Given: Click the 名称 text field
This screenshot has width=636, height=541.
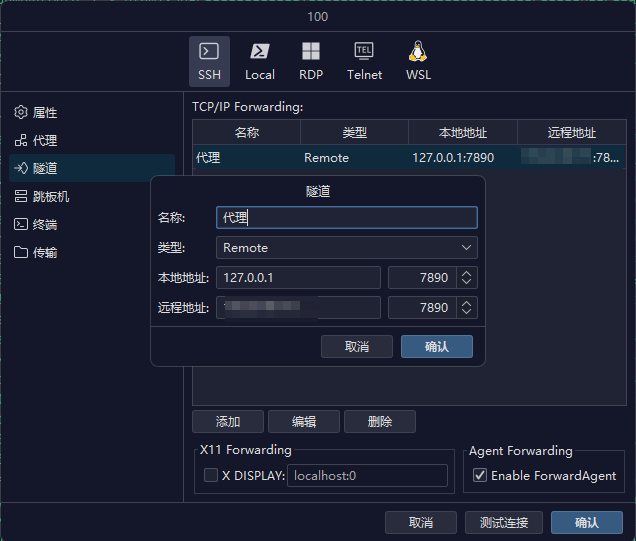Looking at the screenshot, I should (x=346, y=218).
